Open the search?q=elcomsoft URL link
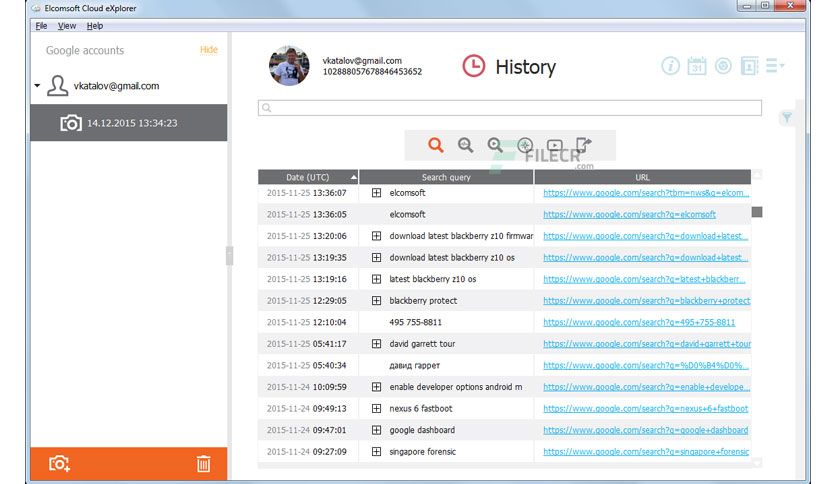Screen dimensions: 836x484 (x=629, y=214)
